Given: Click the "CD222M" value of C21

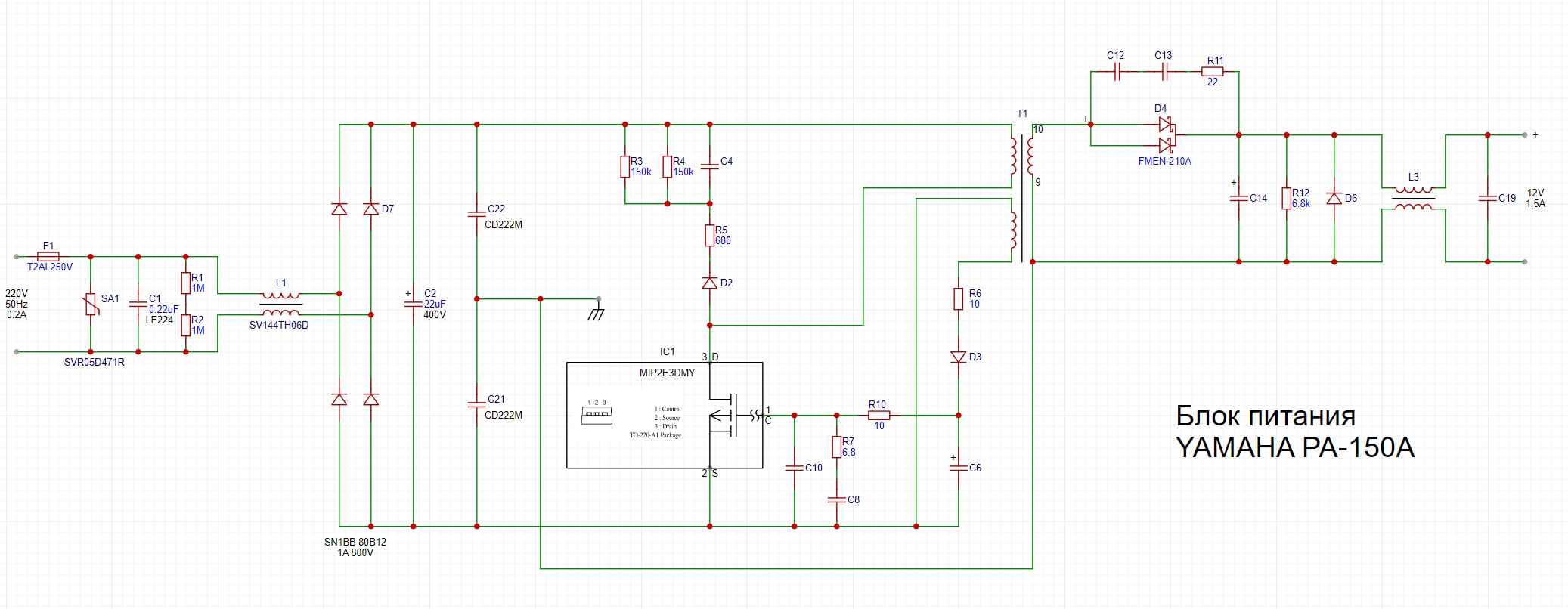Looking at the screenshot, I should pos(504,415).
